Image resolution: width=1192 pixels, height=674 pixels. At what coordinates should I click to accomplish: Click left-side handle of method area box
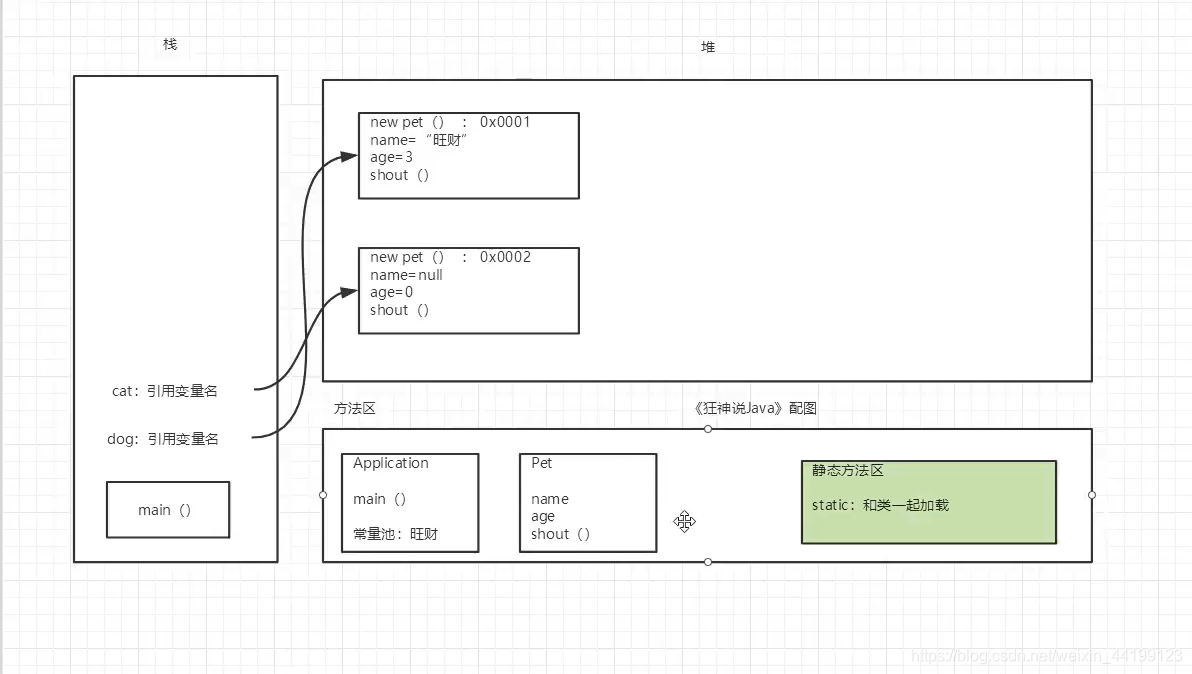coord(323,495)
